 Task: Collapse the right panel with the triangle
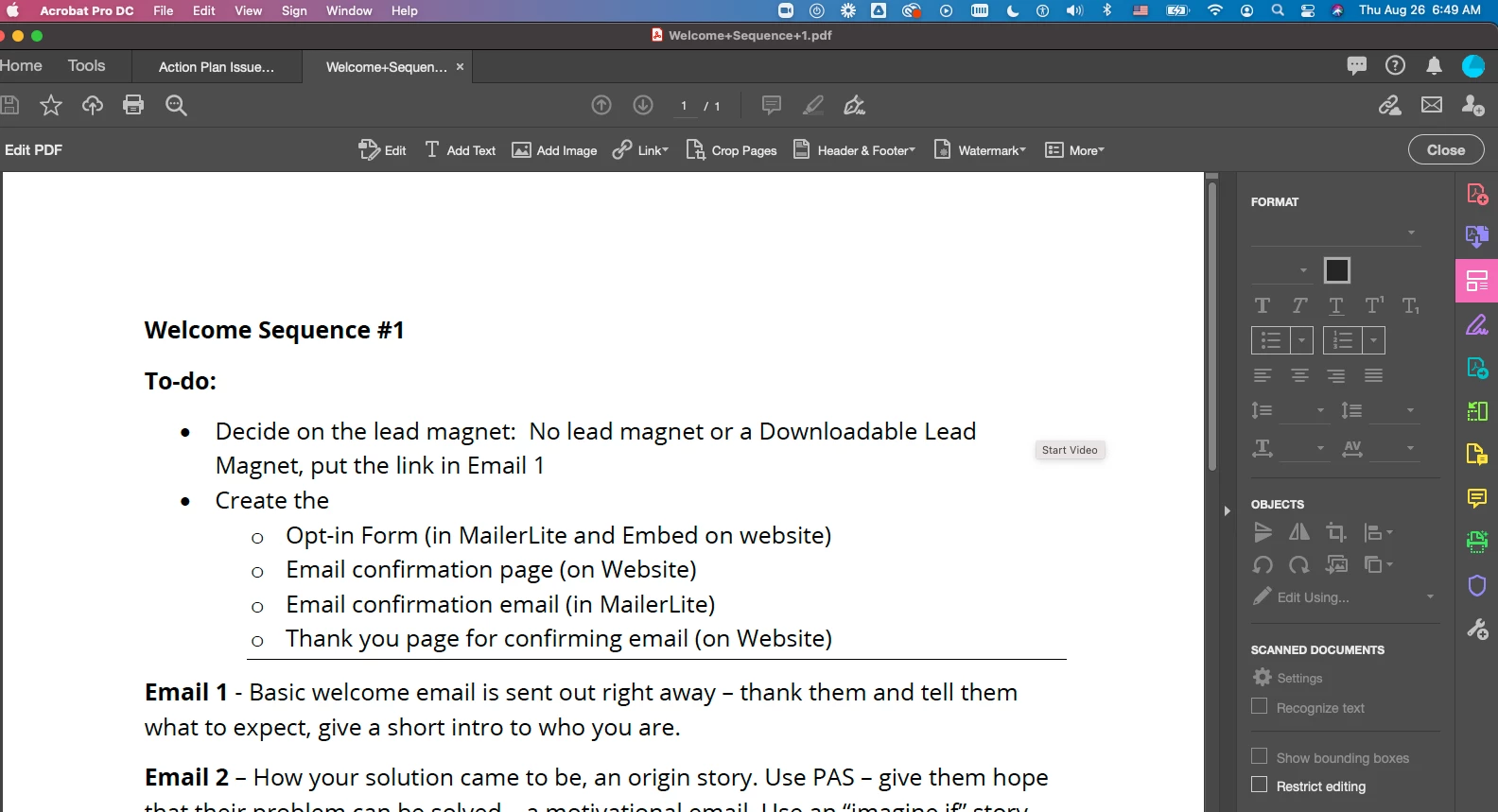pos(1227,510)
